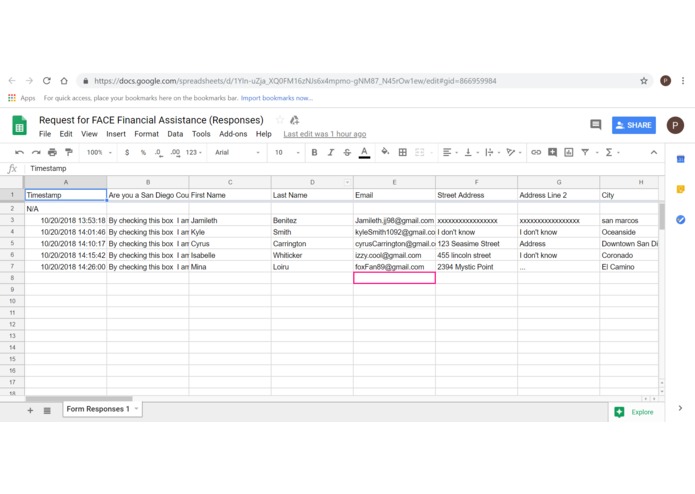This screenshot has height=494, width=695.
Task: Toggle strikethrough formatting
Action: click(x=347, y=152)
